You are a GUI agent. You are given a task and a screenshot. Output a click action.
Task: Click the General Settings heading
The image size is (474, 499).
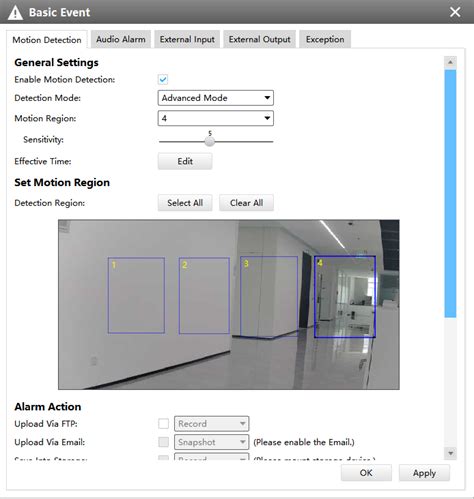pyautogui.click(x=56, y=63)
